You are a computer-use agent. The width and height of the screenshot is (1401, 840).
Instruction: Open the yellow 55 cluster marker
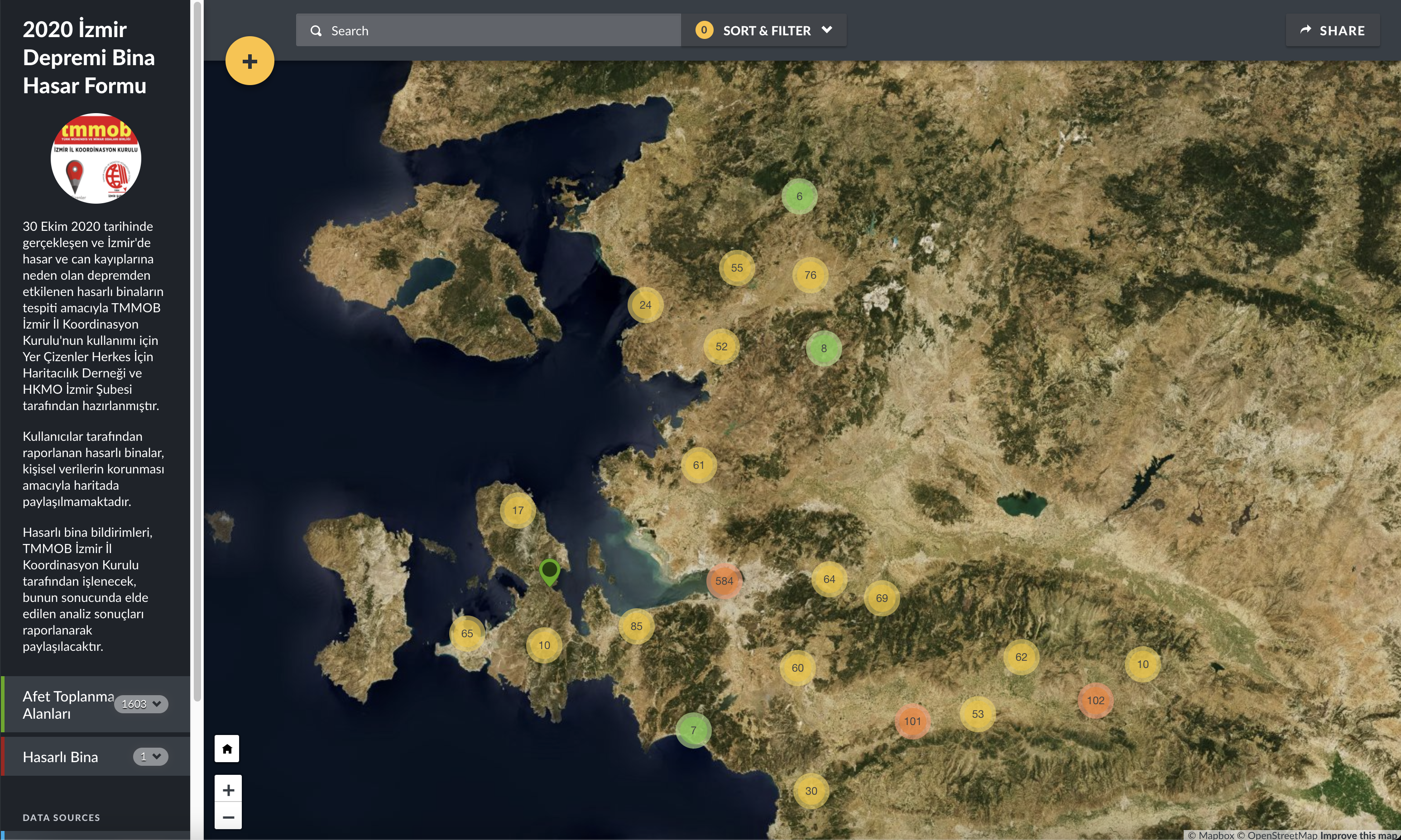[736, 268]
